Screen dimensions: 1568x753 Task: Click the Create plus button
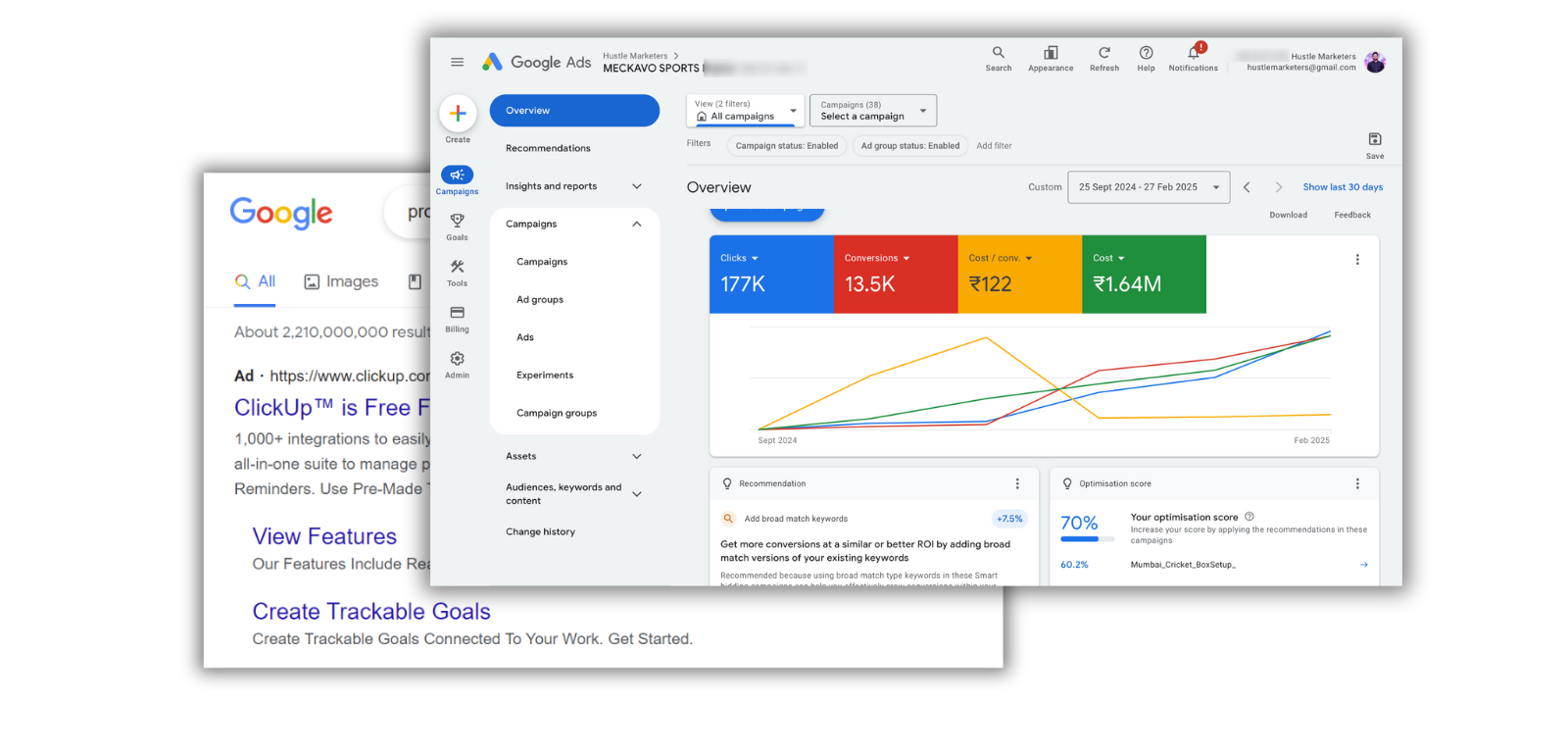458,114
